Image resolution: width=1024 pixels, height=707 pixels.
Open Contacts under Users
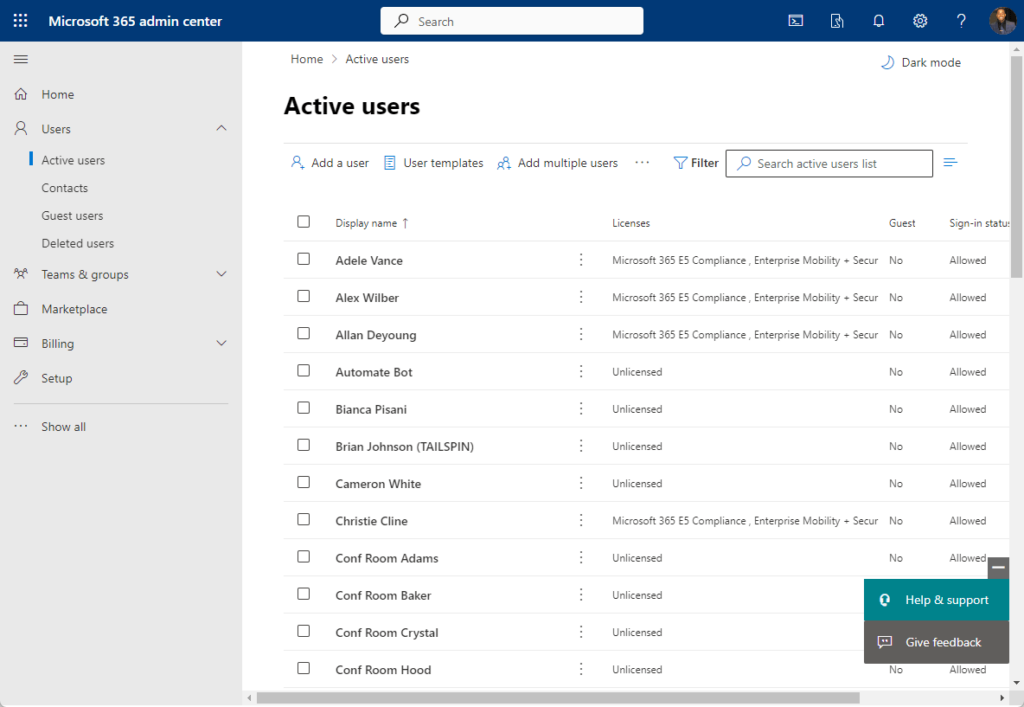point(65,188)
